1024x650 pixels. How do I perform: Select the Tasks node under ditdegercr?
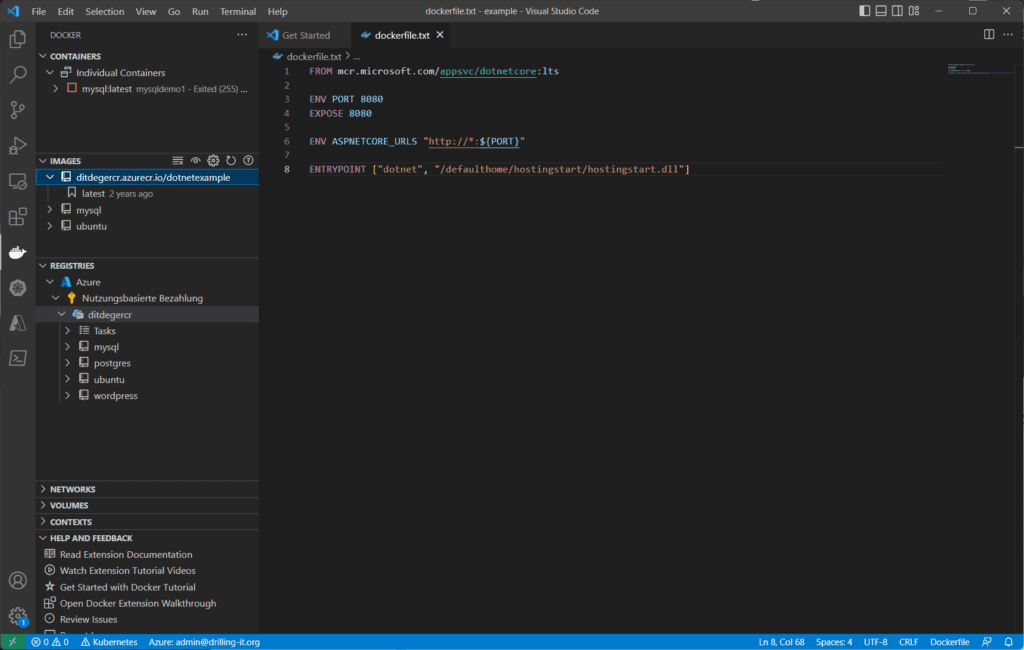click(x=147, y=331)
